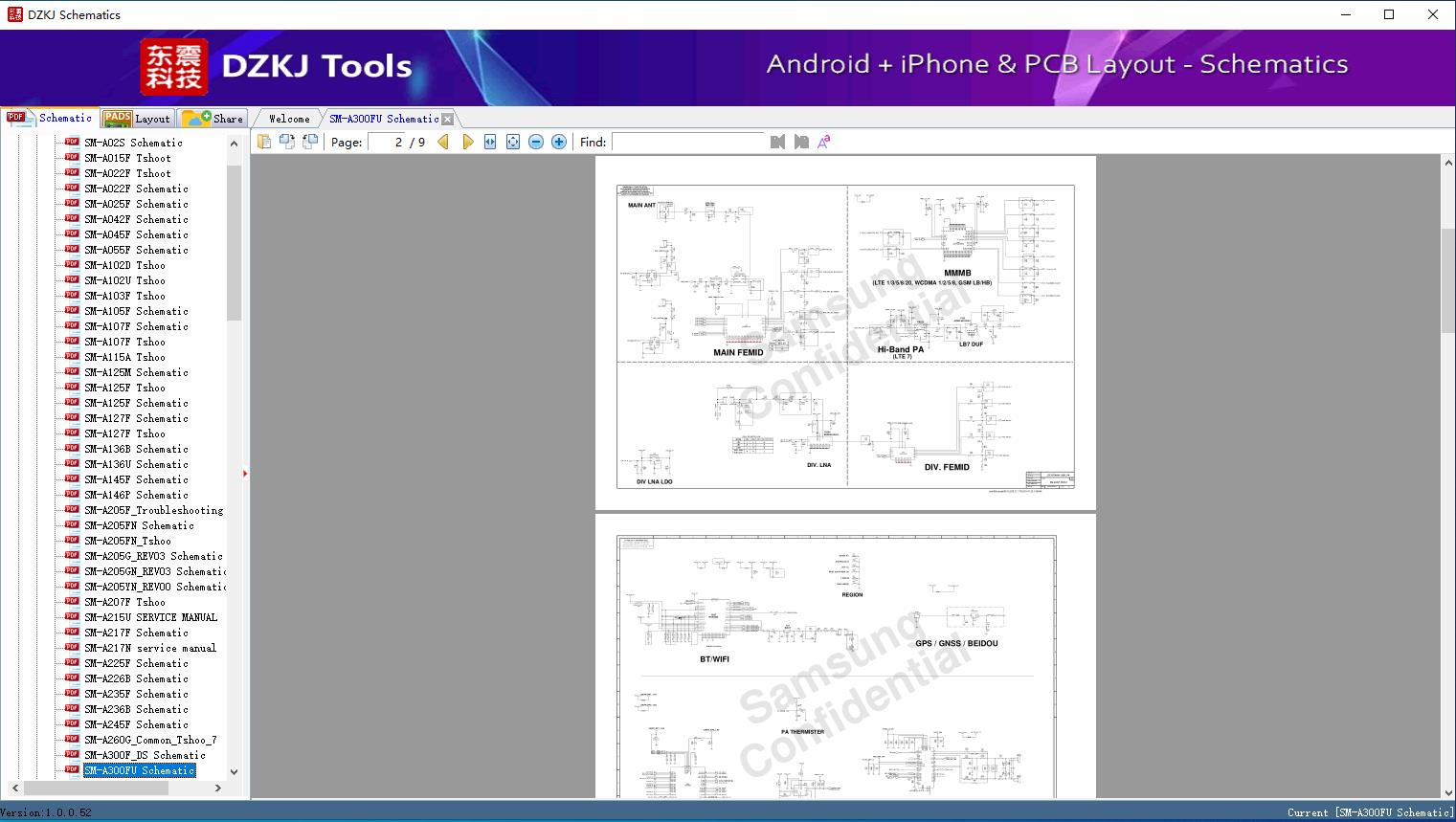Click the tree horizontal scrollbar thumb
1456x822 pixels.
(96, 788)
